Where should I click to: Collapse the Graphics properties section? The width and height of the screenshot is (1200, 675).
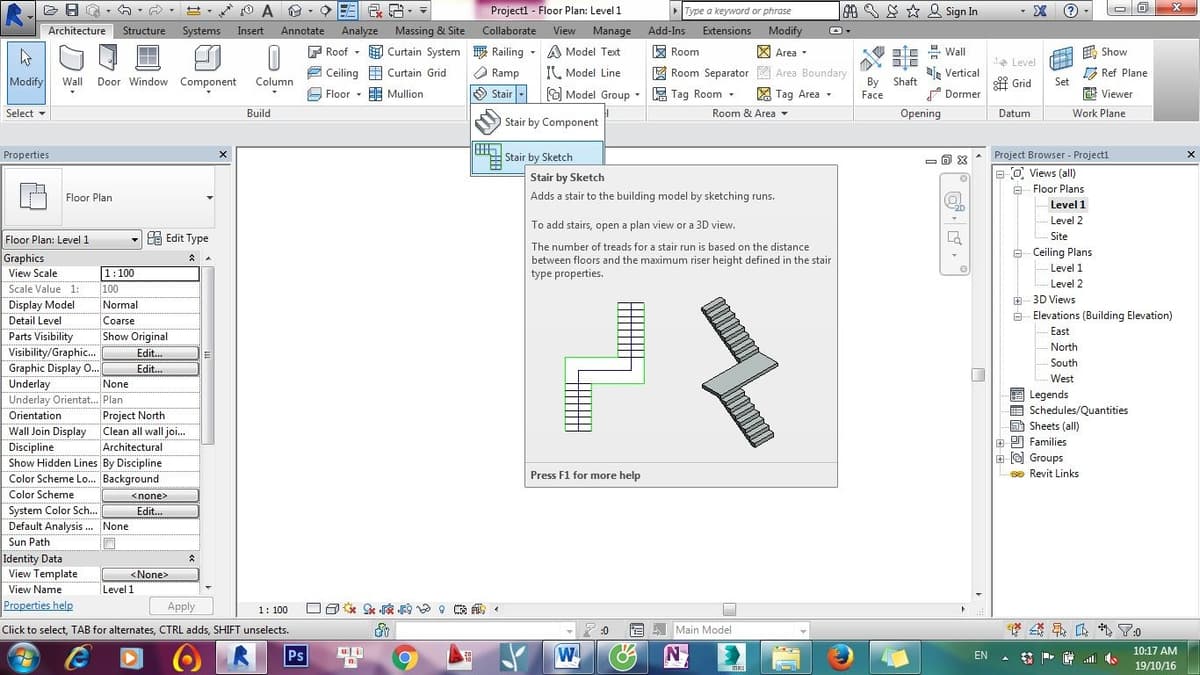[x=191, y=258]
